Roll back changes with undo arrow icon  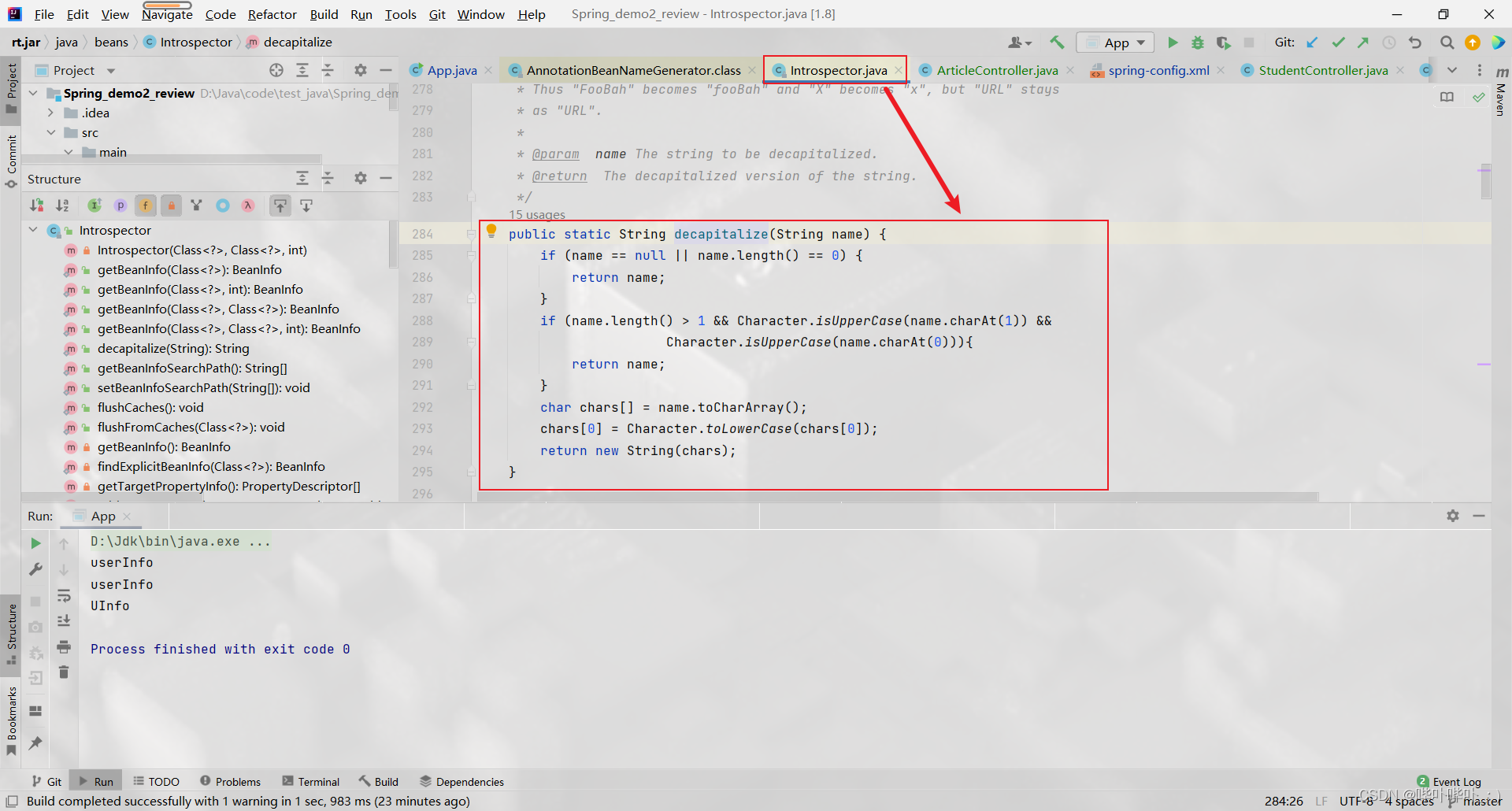pos(1415,43)
